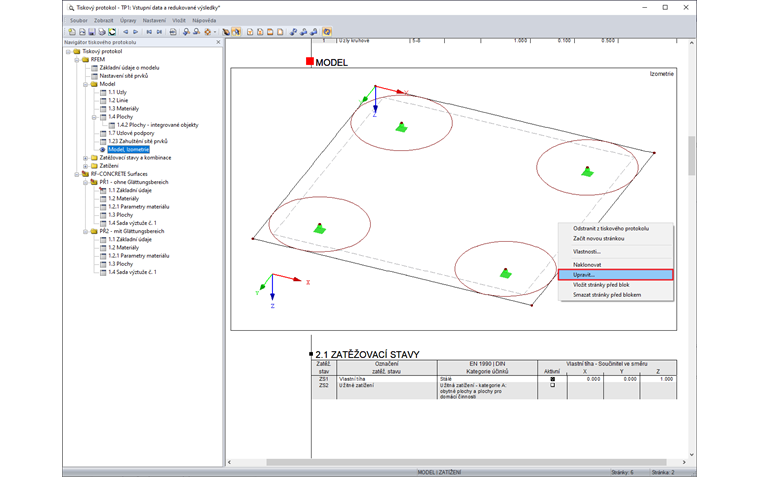The width and height of the screenshot is (760, 477).
Task: Click the vertical scrollbar thumb of report view
Action: pos(691,156)
